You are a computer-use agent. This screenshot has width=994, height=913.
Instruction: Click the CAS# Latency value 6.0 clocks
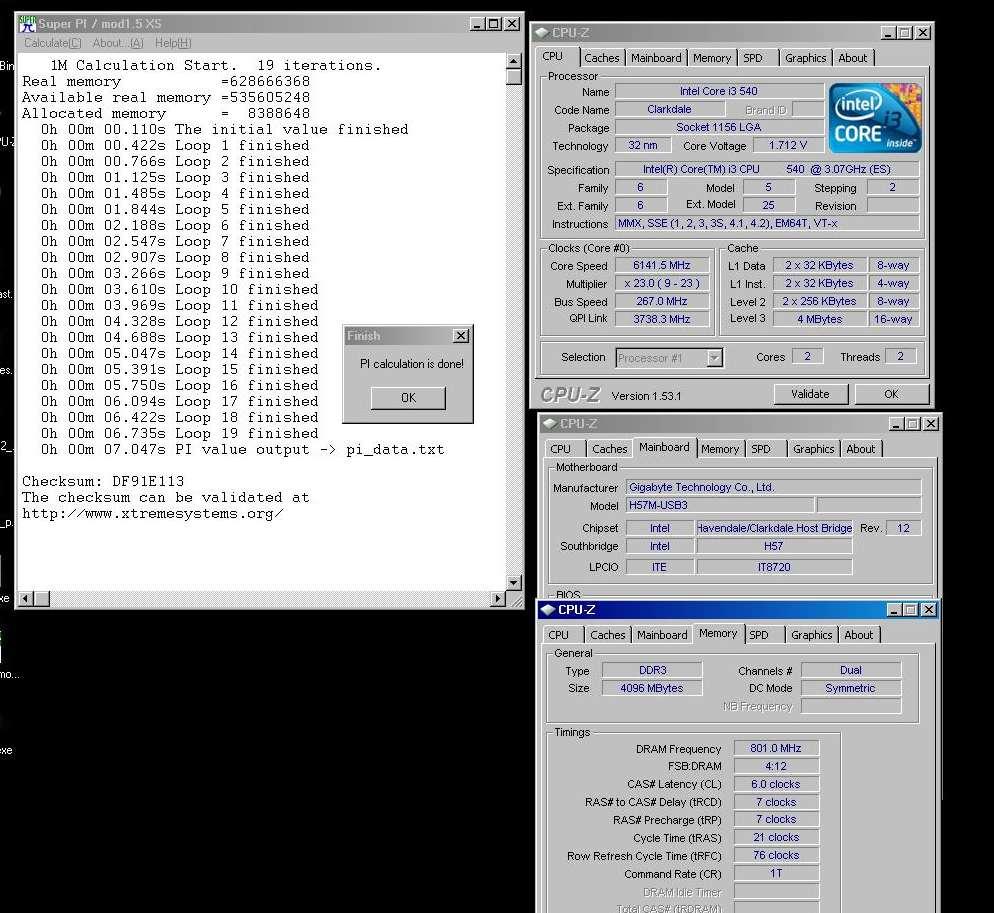tap(776, 784)
